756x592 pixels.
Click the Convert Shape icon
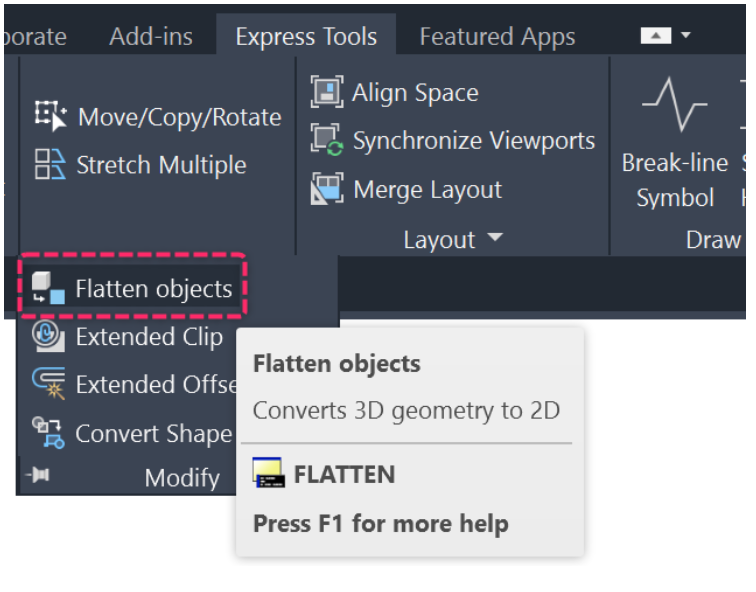click(49, 433)
